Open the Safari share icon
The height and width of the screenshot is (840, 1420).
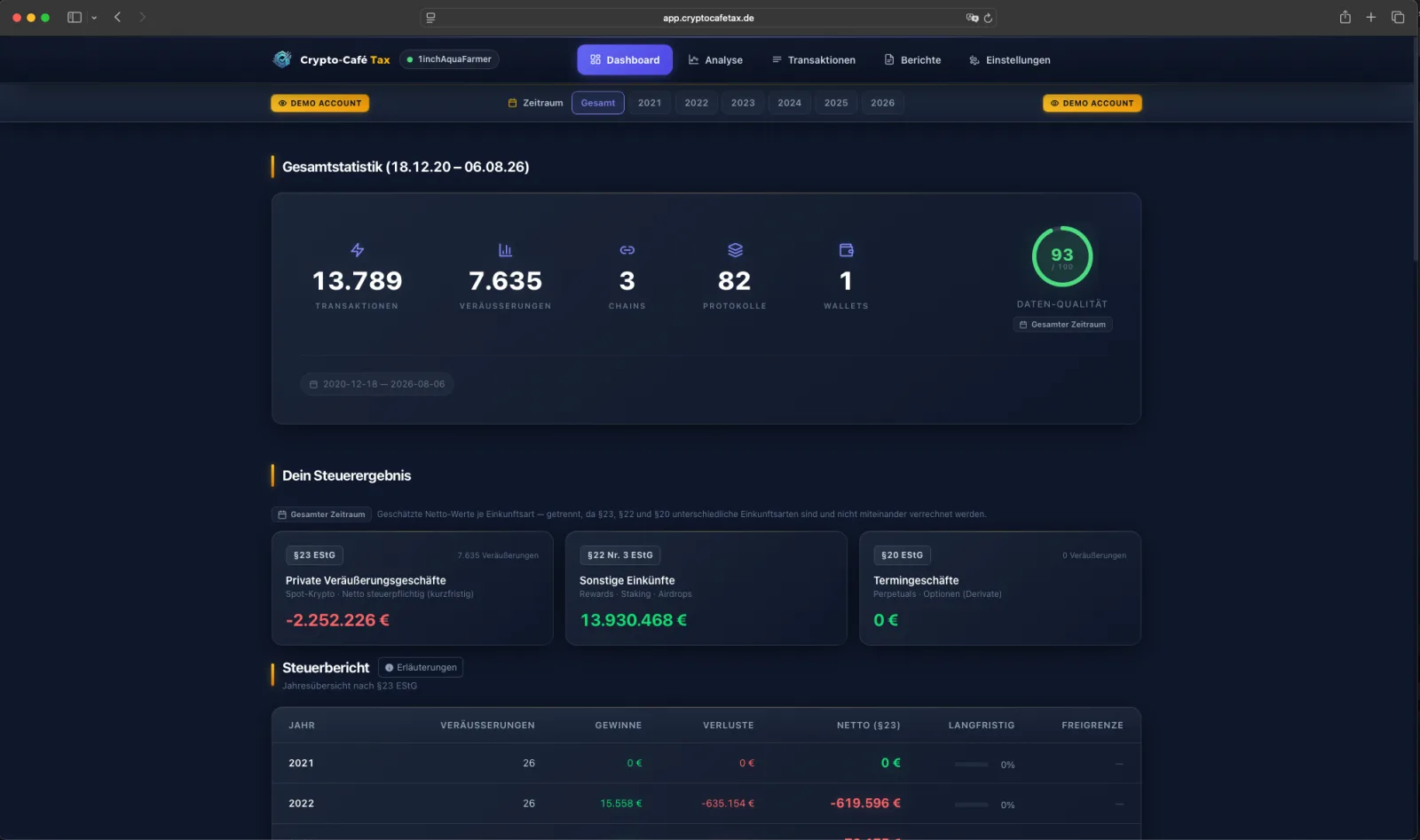click(x=1345, y=17)
